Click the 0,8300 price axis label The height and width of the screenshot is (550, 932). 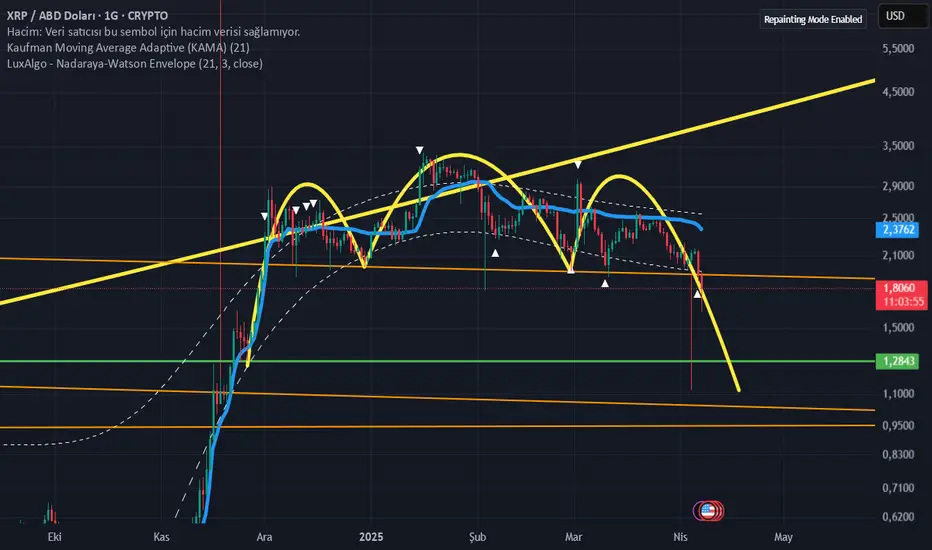coord(898,455)
